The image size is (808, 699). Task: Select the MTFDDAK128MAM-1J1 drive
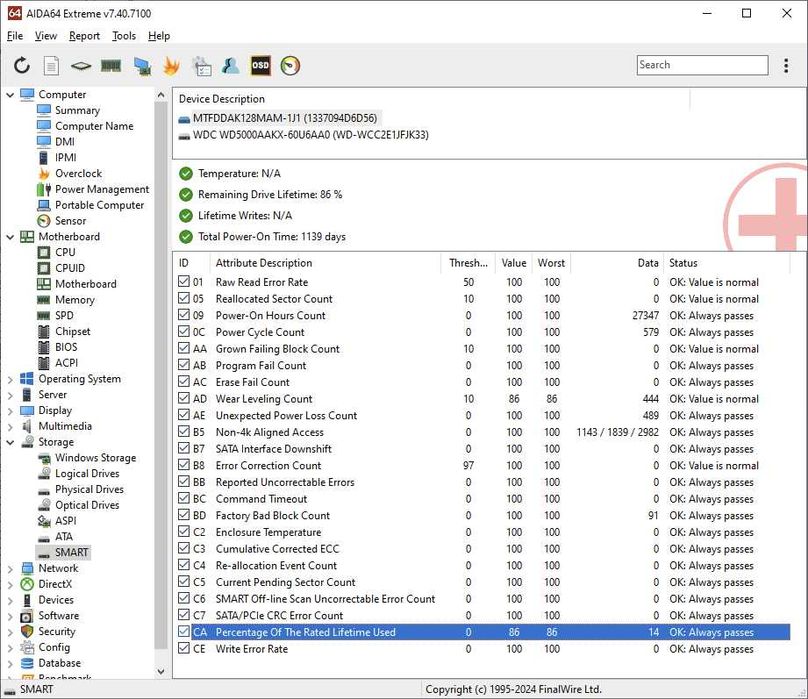pyautogui.click(x=284, y=118)
